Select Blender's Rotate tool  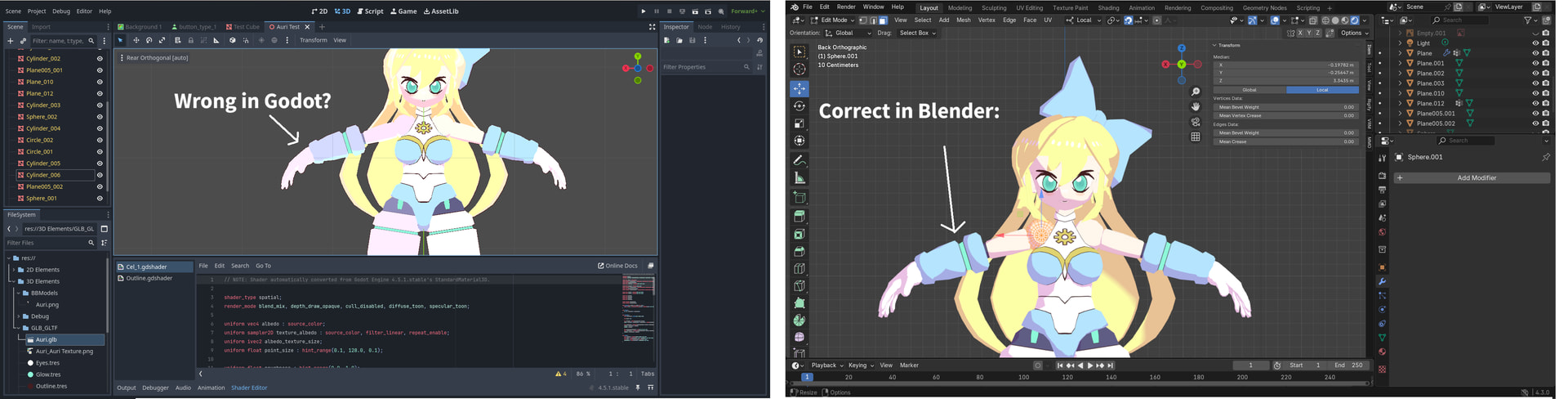pyautogui.click(x=800, y=106)
